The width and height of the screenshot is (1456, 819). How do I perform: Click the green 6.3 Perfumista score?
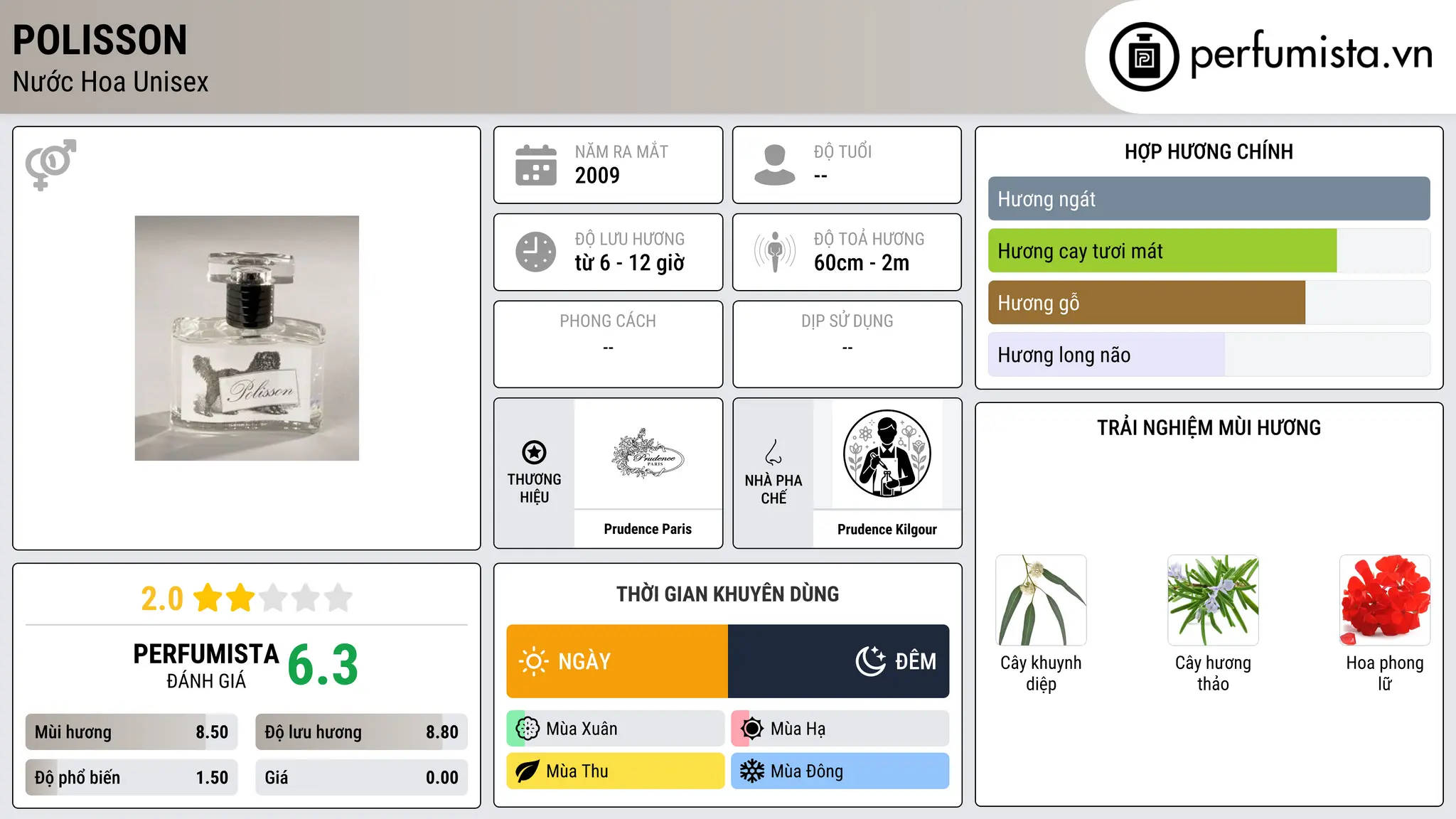[x=323, y=665]
